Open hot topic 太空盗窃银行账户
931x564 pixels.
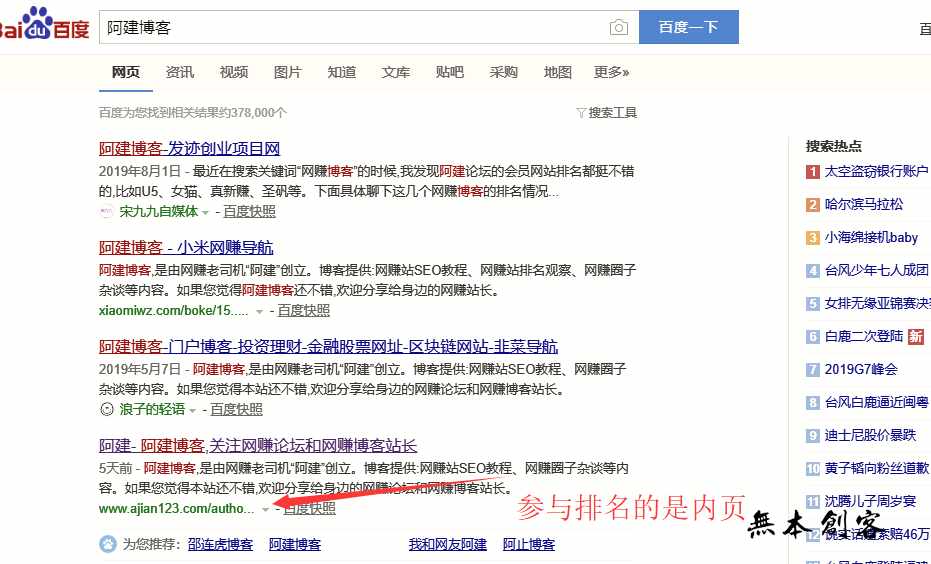876,172
